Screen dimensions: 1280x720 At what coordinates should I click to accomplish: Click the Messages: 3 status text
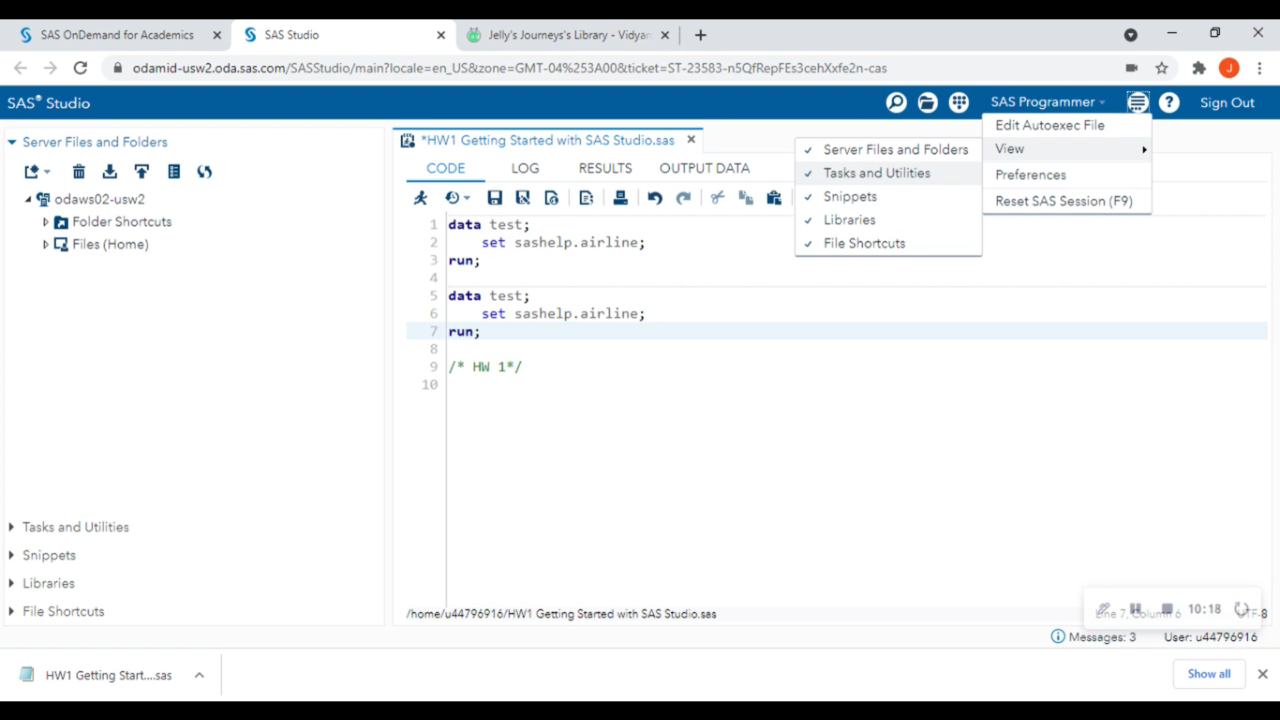tap(1102, 637)
